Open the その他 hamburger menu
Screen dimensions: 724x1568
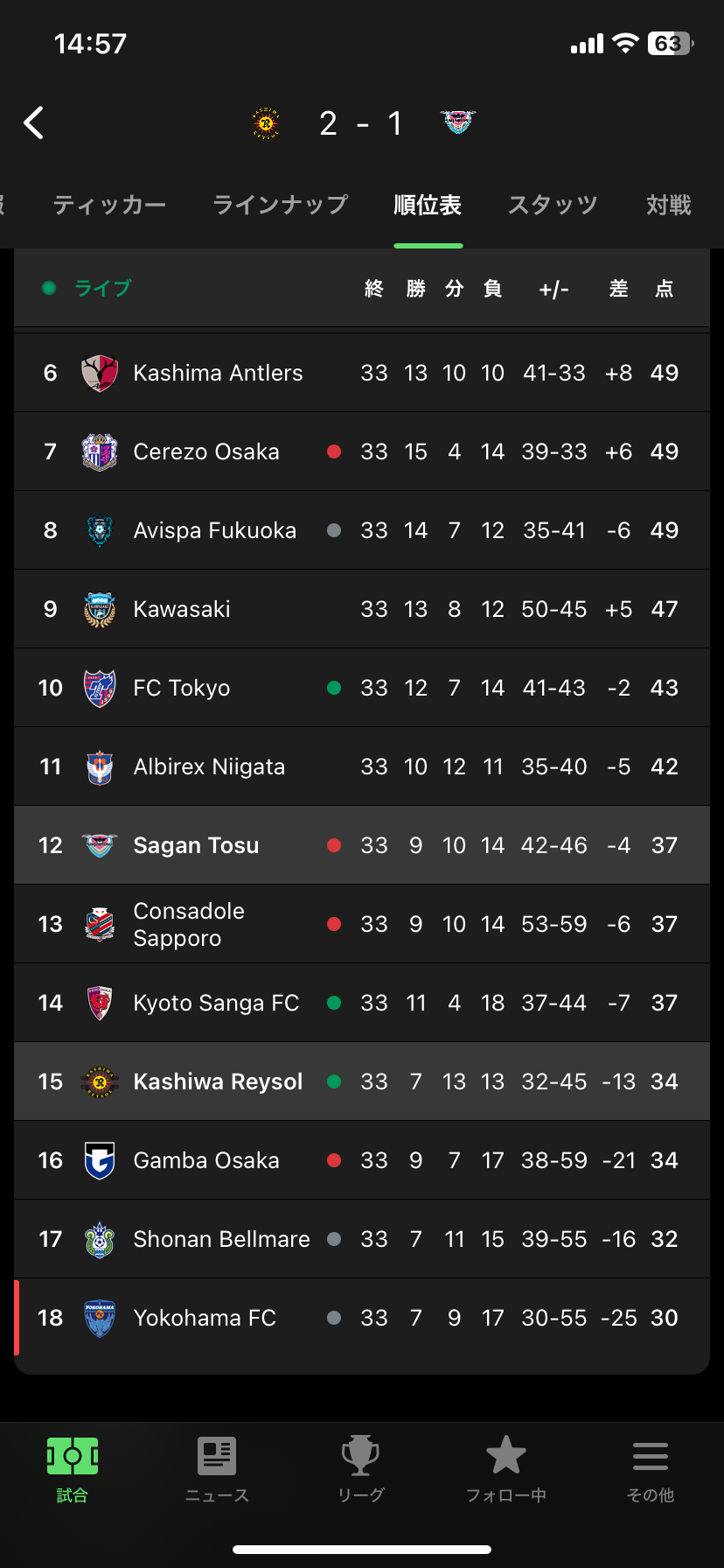coord(651,1456)
